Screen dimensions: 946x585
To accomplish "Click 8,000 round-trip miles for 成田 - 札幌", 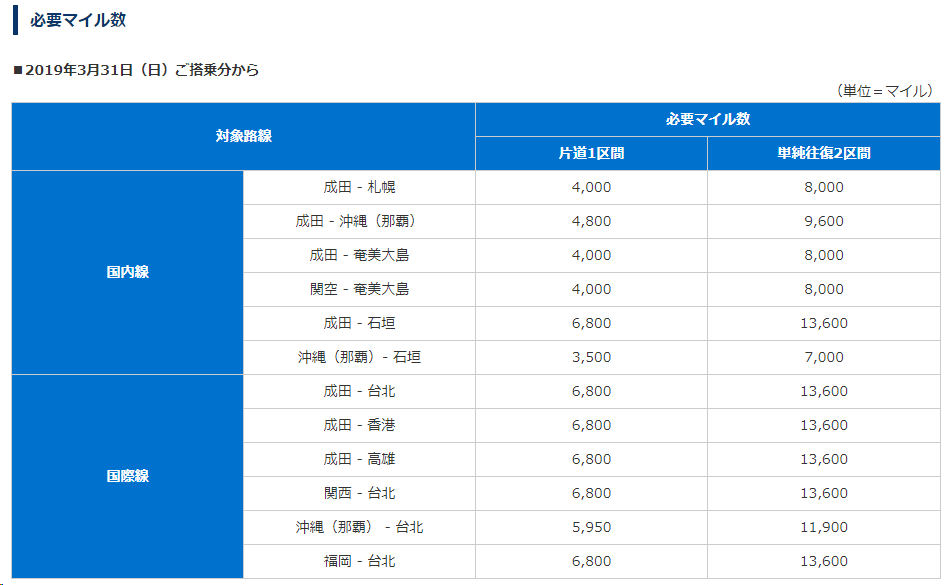I will click(824, 188).
